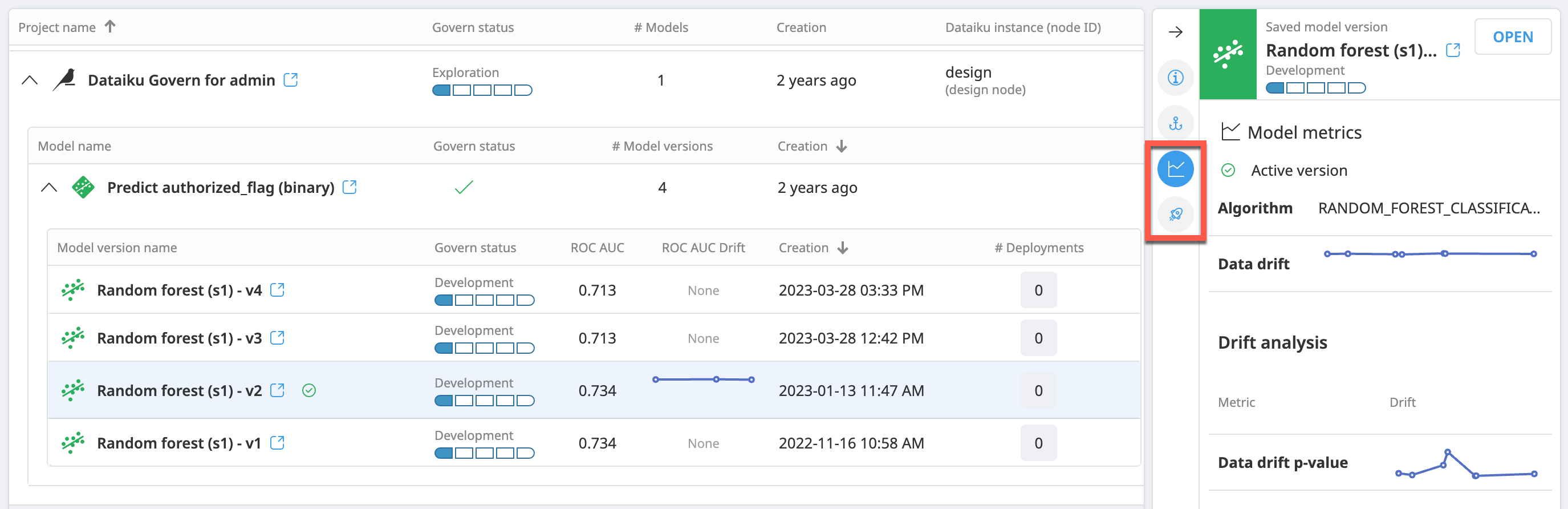Collapse the right side panel arrow
Image resolution: width=1568 pixels, height=509 pixels.
pos(1175,33)
